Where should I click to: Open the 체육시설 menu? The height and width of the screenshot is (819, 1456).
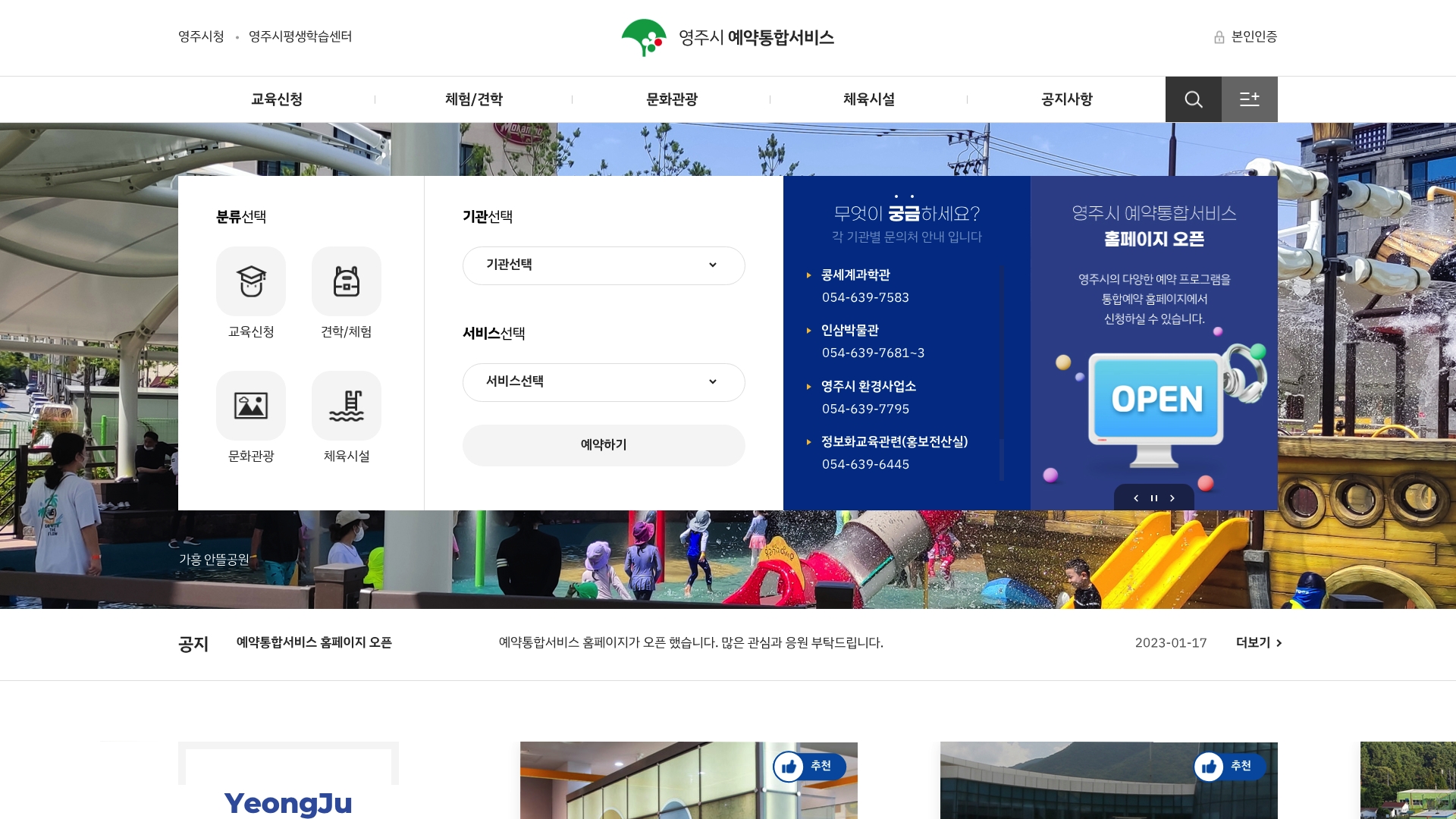869,99
